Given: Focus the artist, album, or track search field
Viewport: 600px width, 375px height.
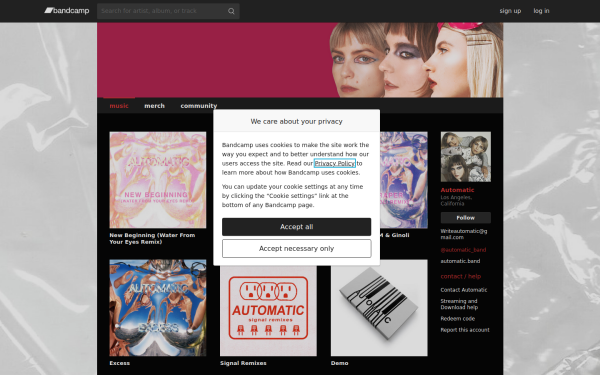Looking at the screenshot, I should [x=163, y=11].
